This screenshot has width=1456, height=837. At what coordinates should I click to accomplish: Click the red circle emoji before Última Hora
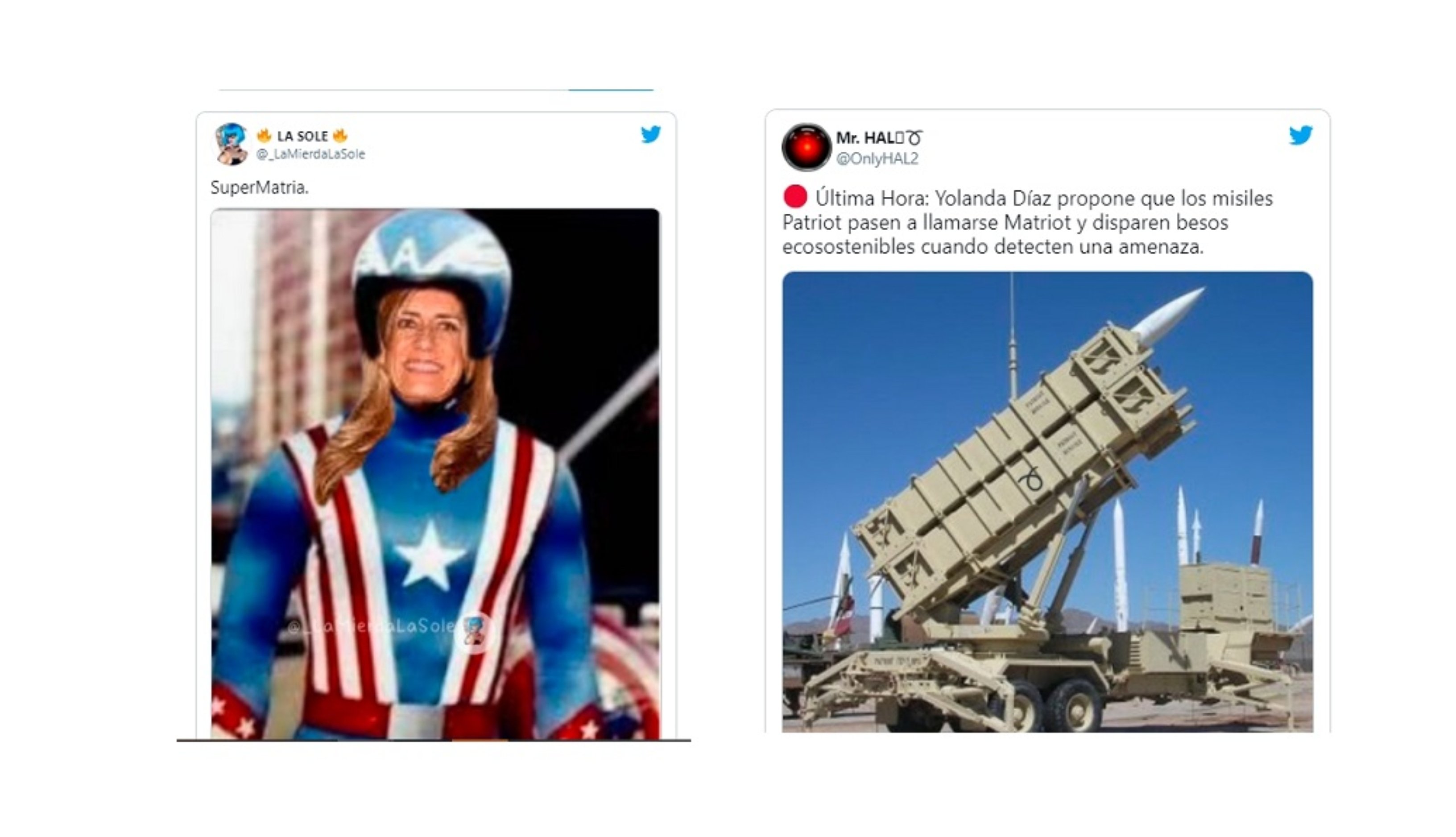(795, 197)
